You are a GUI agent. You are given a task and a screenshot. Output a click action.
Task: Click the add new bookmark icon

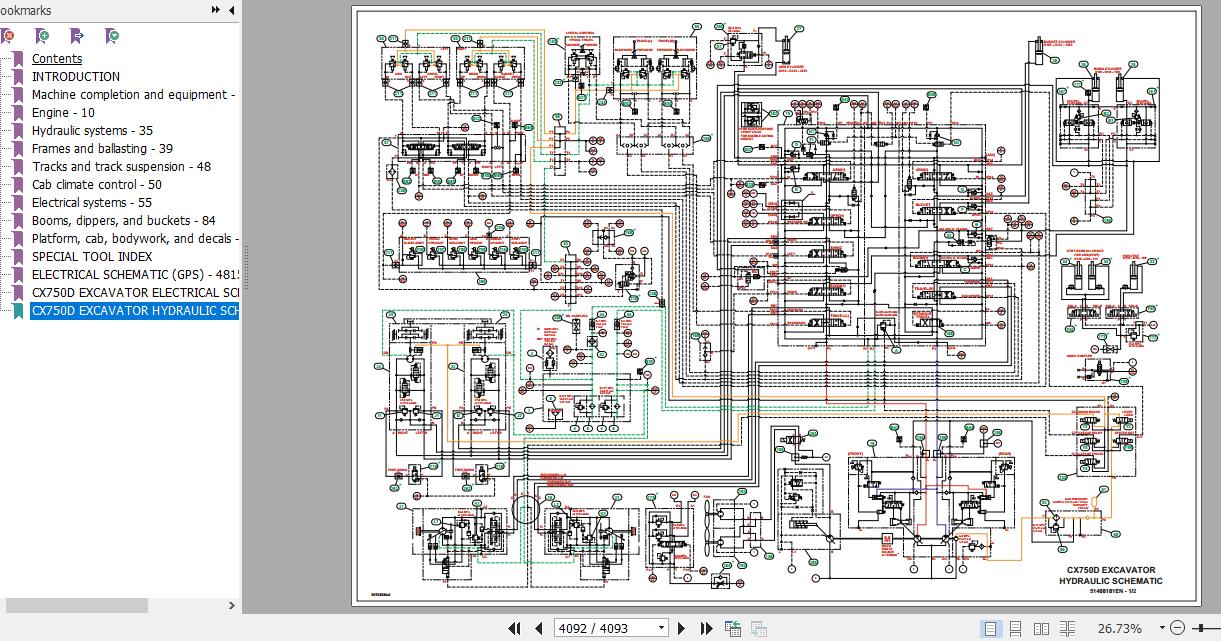tap(42, 36)
